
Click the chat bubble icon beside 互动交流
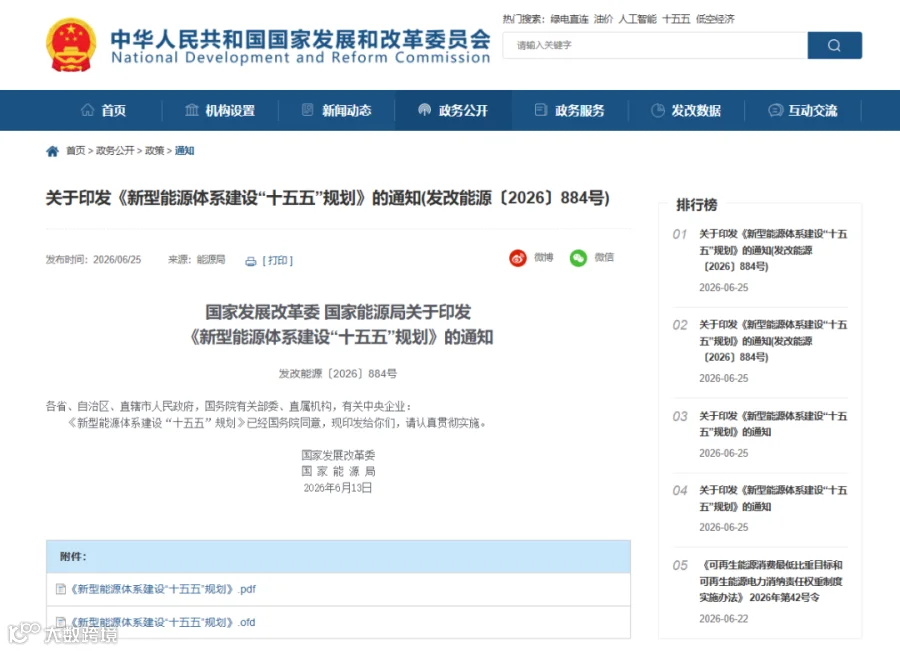tap(775, 110)
